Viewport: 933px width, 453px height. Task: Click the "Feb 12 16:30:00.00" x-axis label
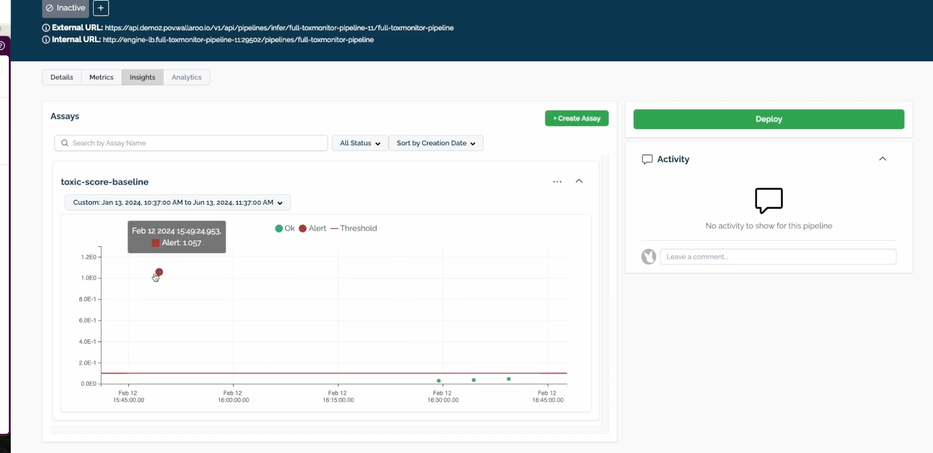(442, 396)
